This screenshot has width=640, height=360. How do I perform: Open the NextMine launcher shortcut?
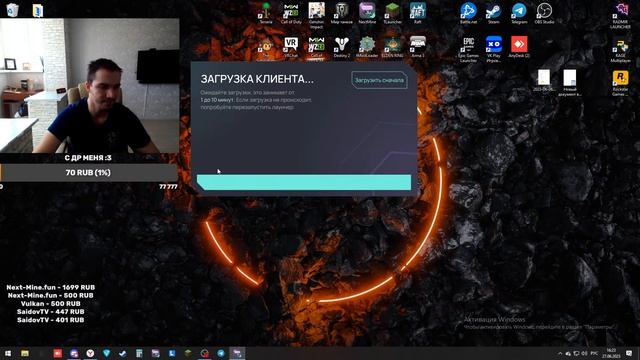click(367, 13)
